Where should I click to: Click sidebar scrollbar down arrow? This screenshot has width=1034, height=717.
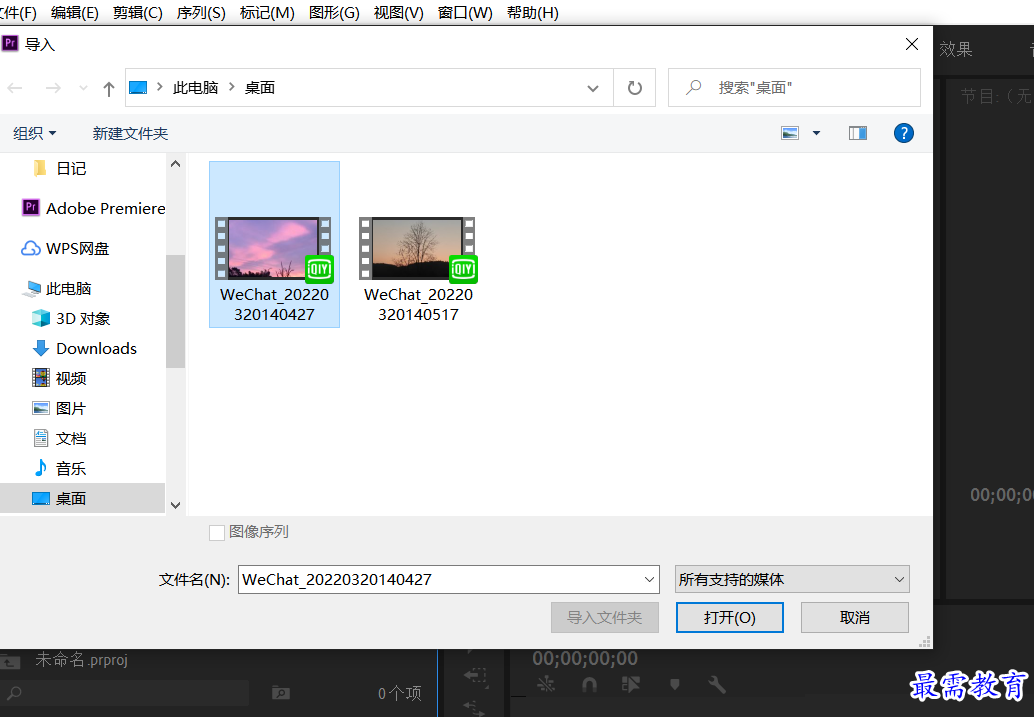pos(175,505)
